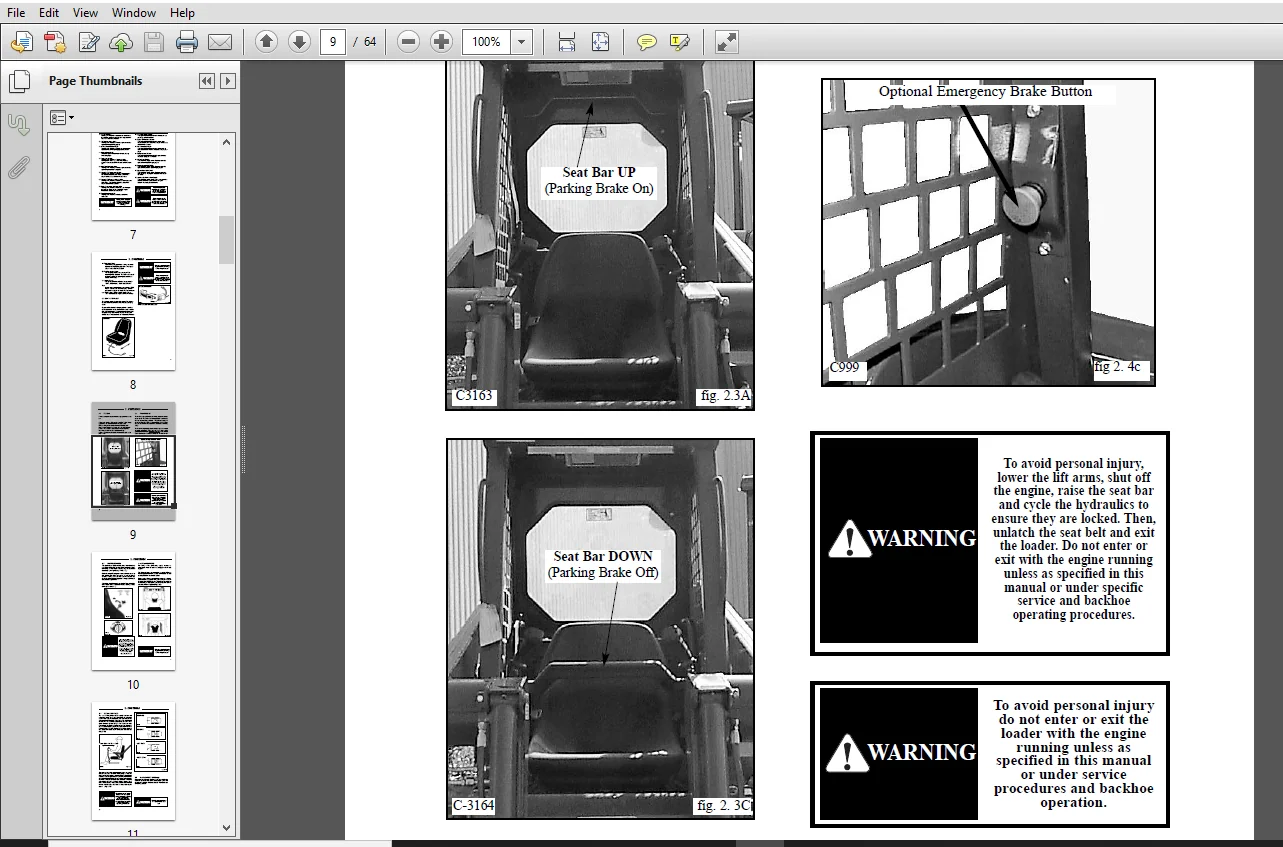
Task: Click the 'fig. 2.3A' figure label
Action: tap(725, 396)
